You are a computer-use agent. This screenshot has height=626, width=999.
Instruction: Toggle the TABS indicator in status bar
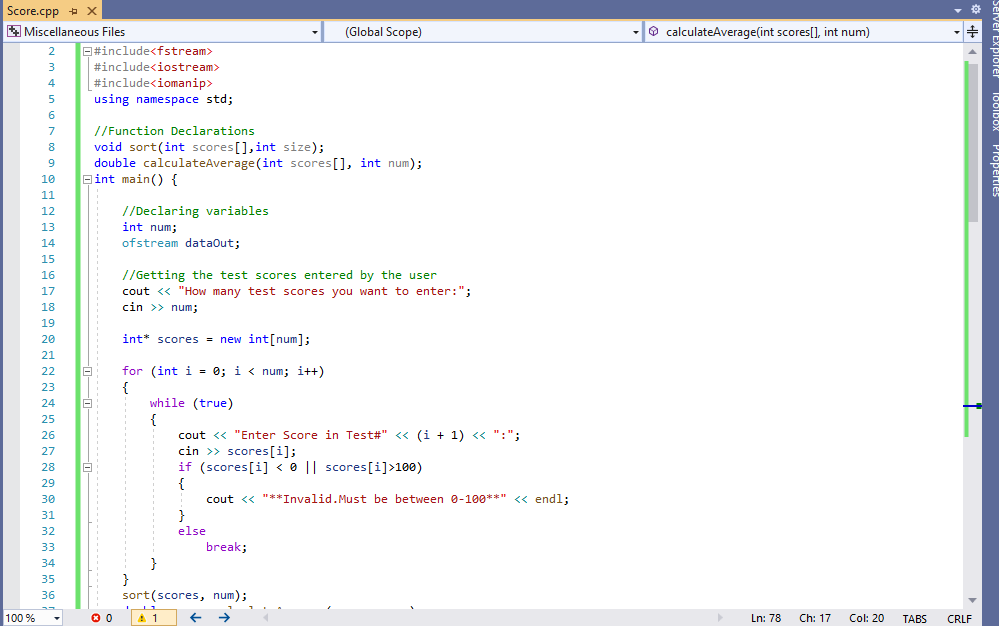coord(914,618)
